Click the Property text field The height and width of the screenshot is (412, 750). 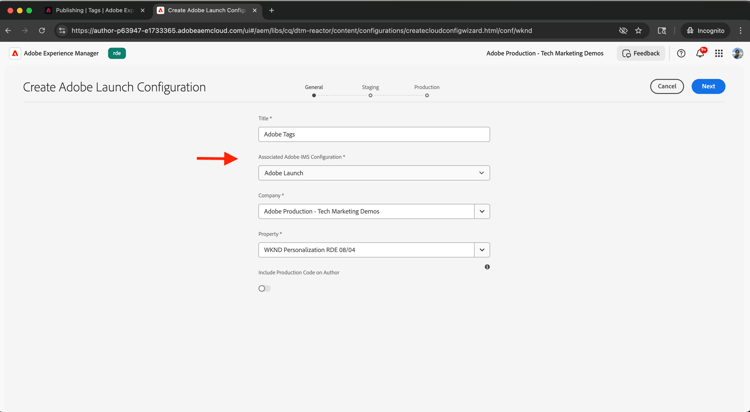366,250
